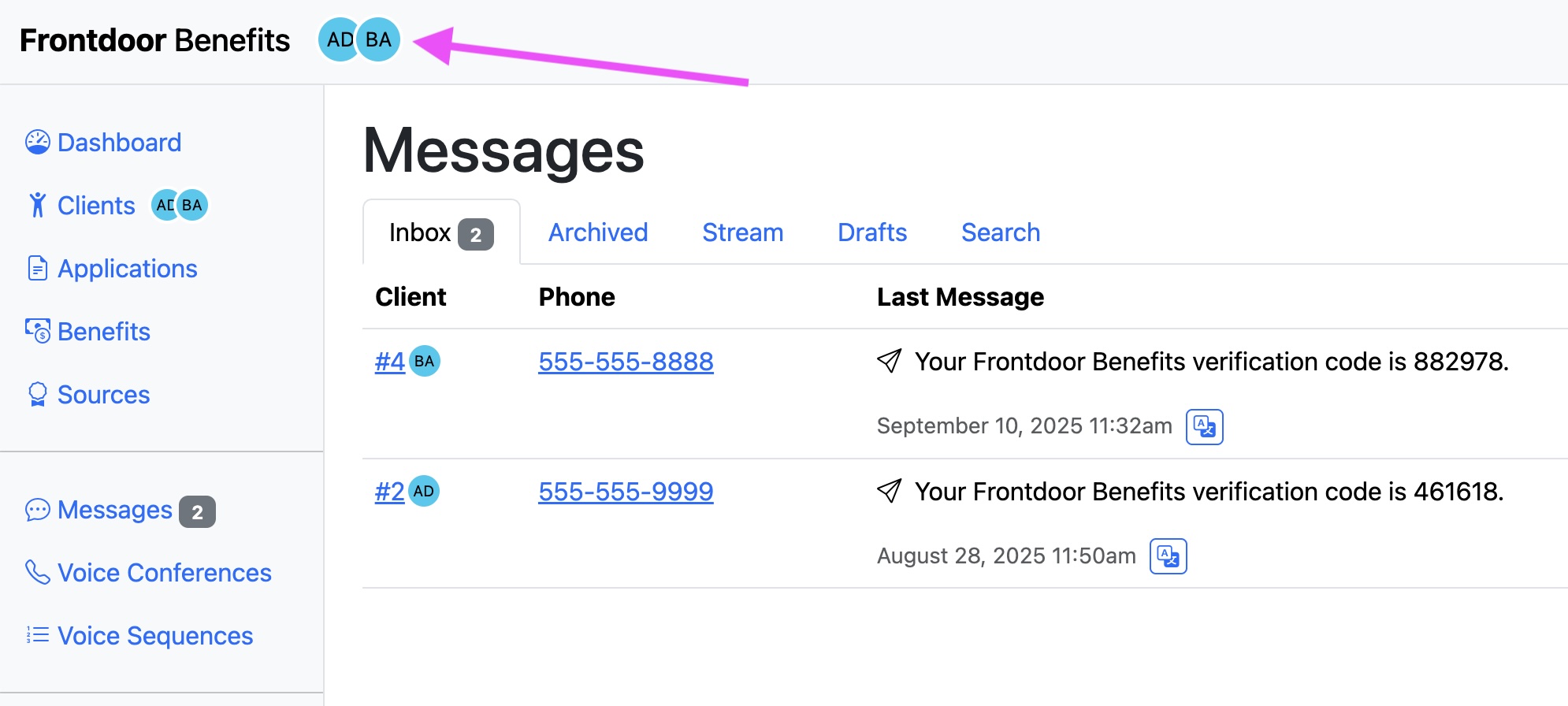Switch to the Stream tab
1568x706 pixels.
click(741, 232)
